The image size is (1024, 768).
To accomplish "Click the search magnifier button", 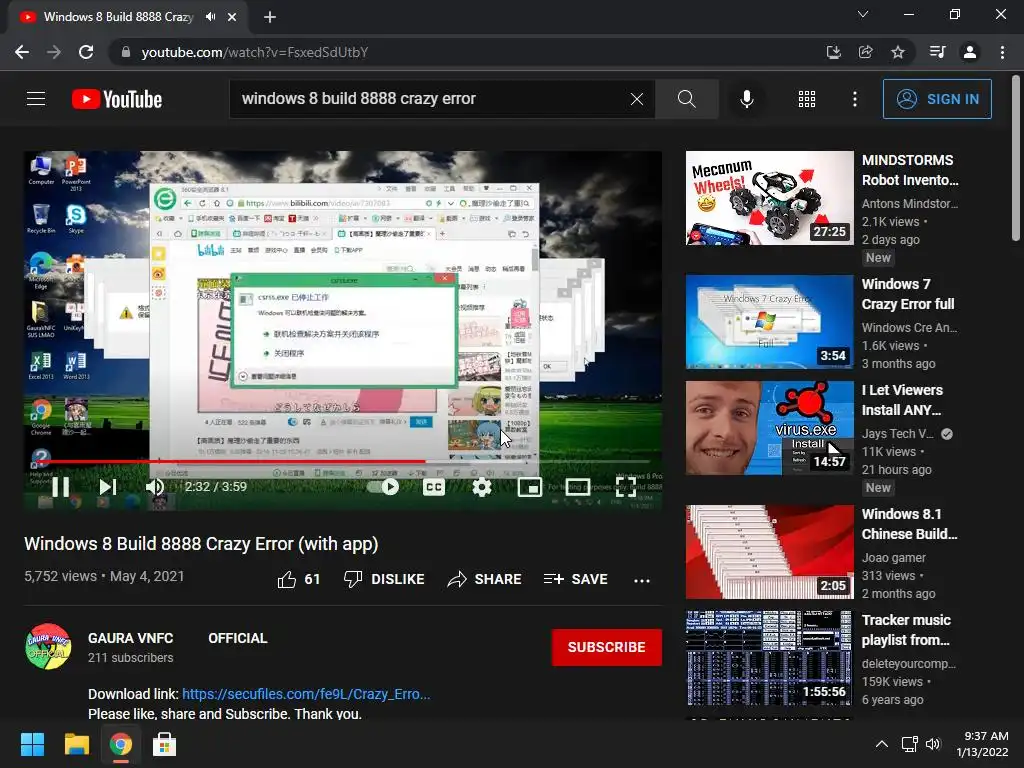I will pos(686,99).
